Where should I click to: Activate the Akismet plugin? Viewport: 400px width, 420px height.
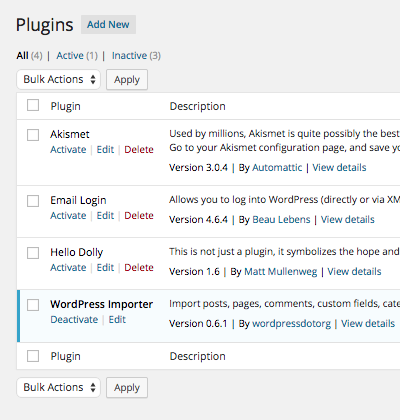coord(68,150)
